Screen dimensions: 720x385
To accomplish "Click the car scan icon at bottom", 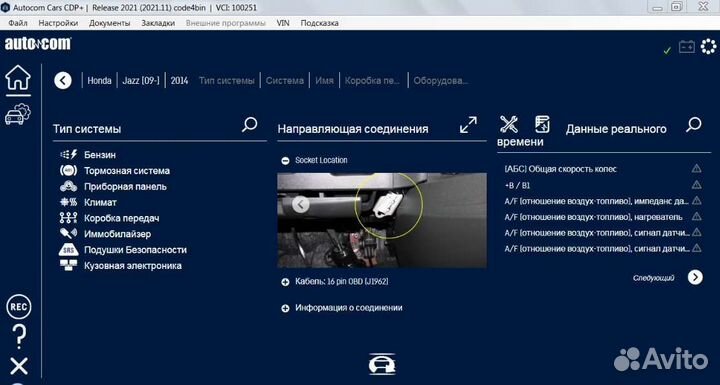I will (x=382, y=364).
